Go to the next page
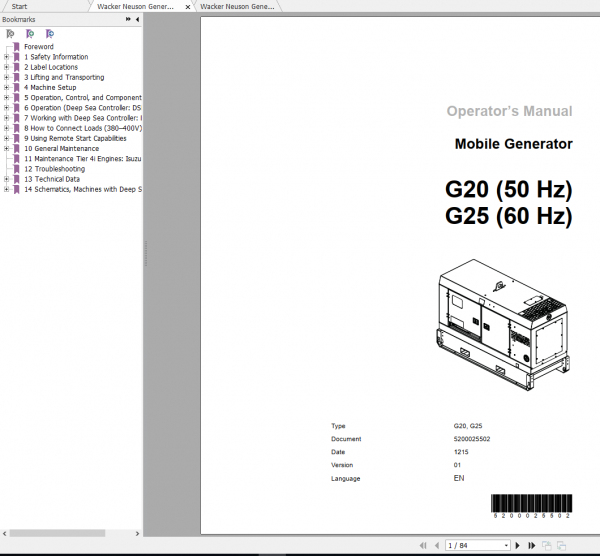Viewport: 600px width, 556px height. (x=517, y=545)
